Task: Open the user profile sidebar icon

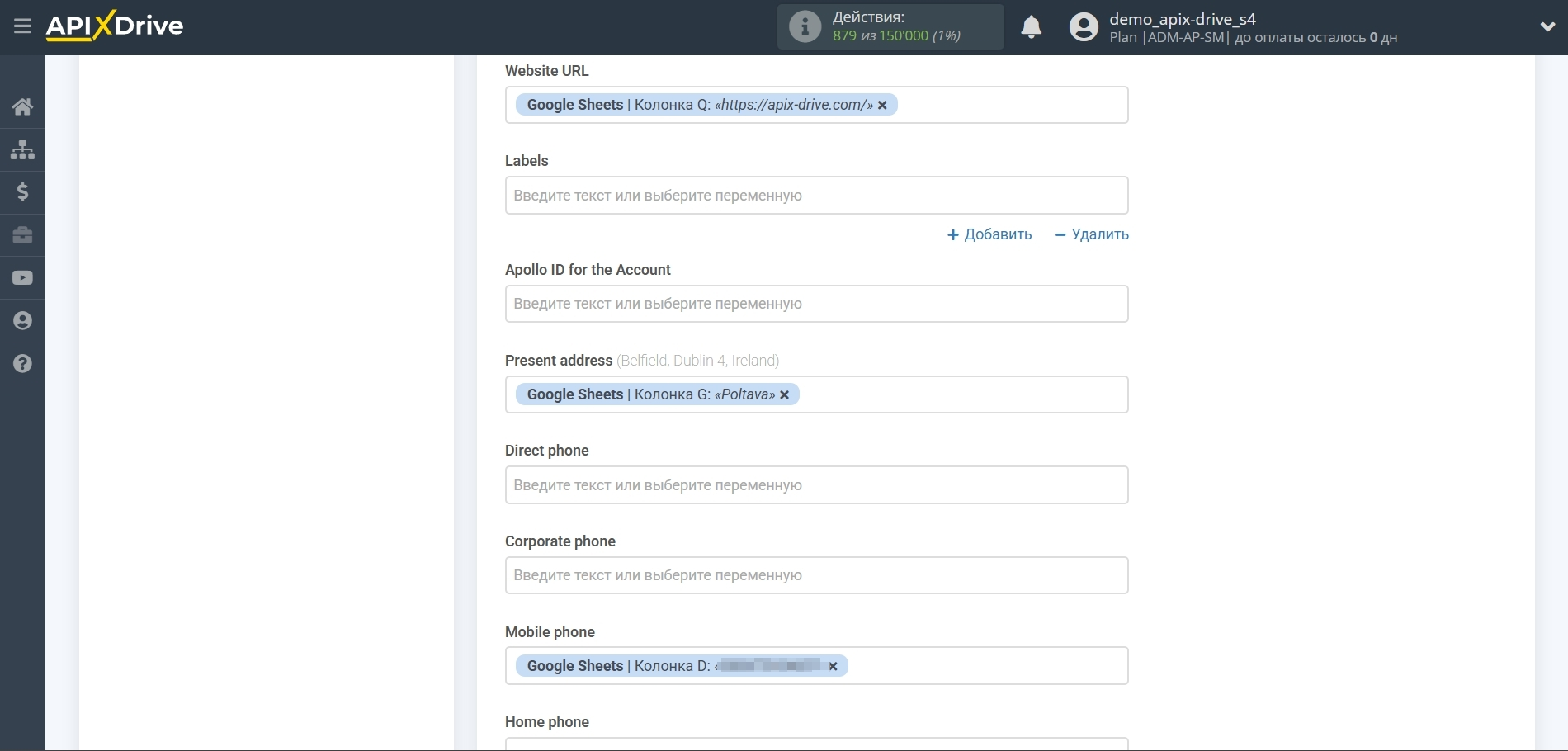Action: pyautogui.click(x=22, y=321)
